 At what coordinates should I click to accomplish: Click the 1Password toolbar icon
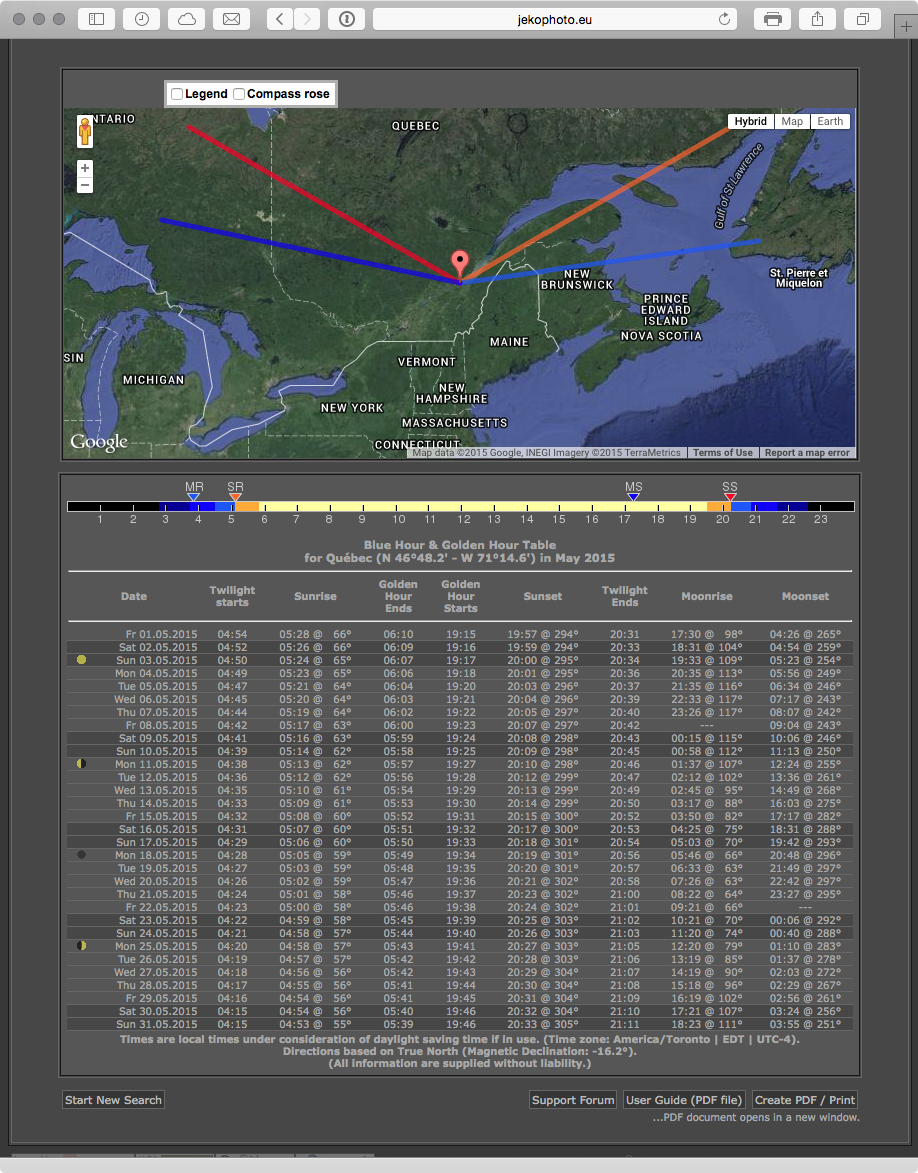click(346, 19)
